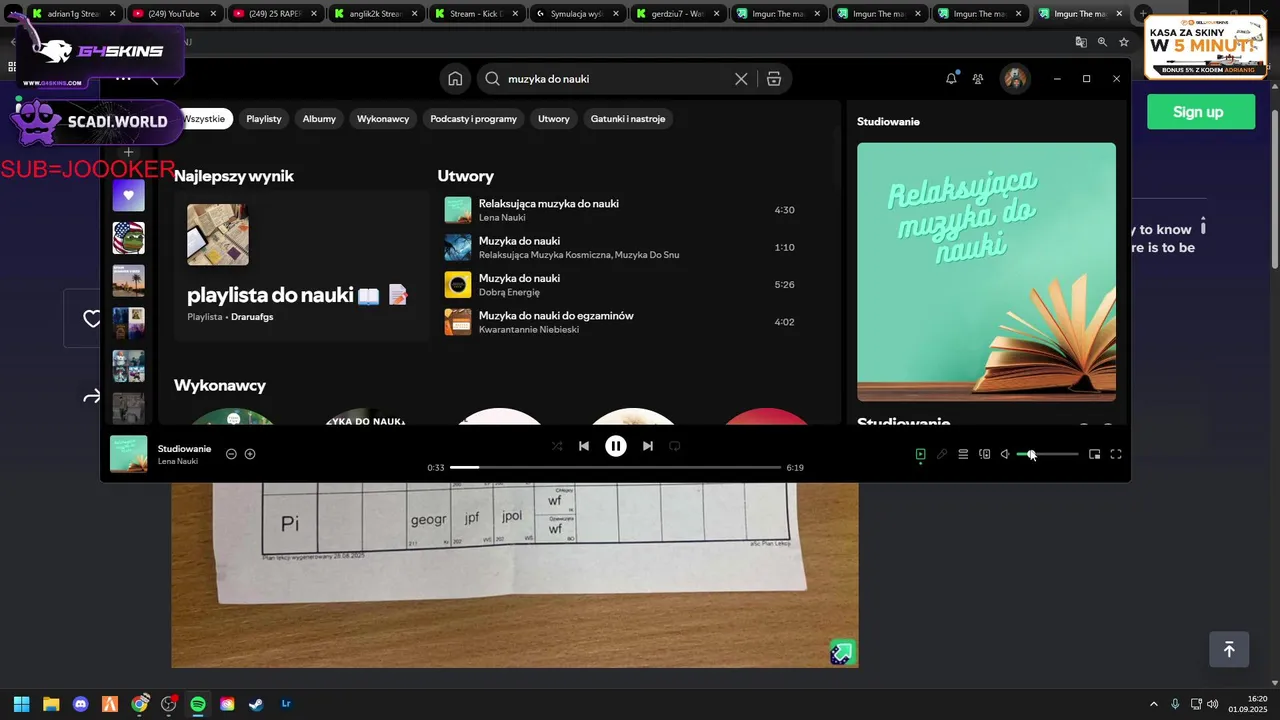Viewport: 1280px width, 720px height.
Task: Pause the current track
Action: (x=616, y=446)
